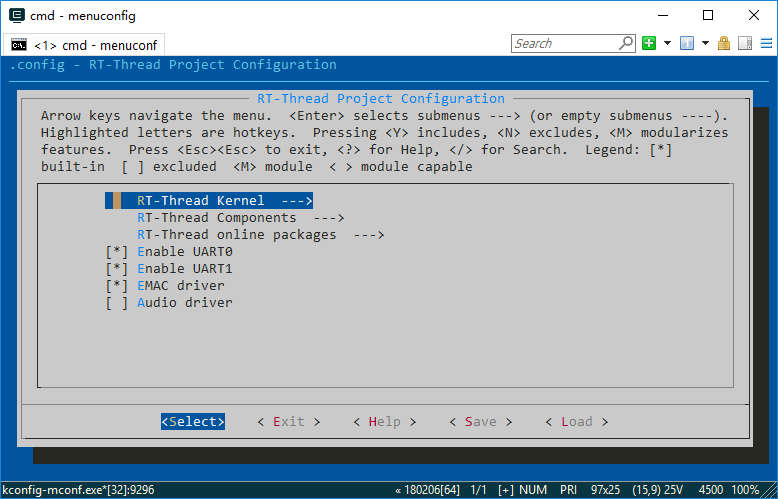Click into the Search input field
Viewport: 778px width, 499px height.
click(x=564, y=44)
